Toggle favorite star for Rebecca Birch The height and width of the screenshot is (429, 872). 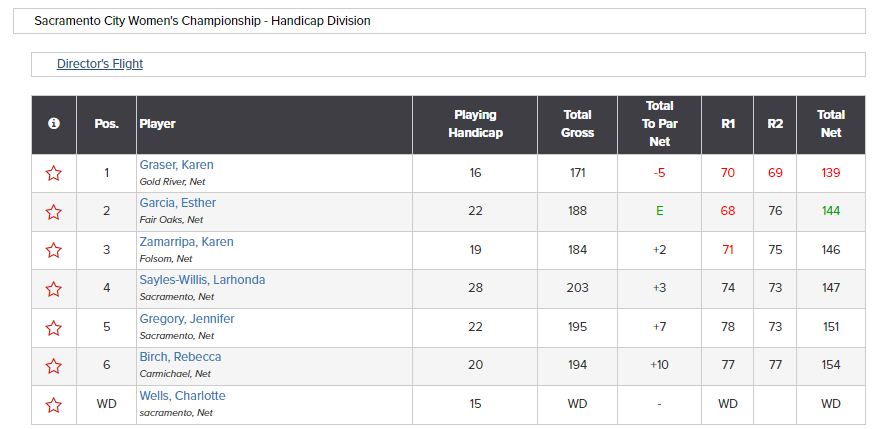pyautogui.click(x=53, y=366)
